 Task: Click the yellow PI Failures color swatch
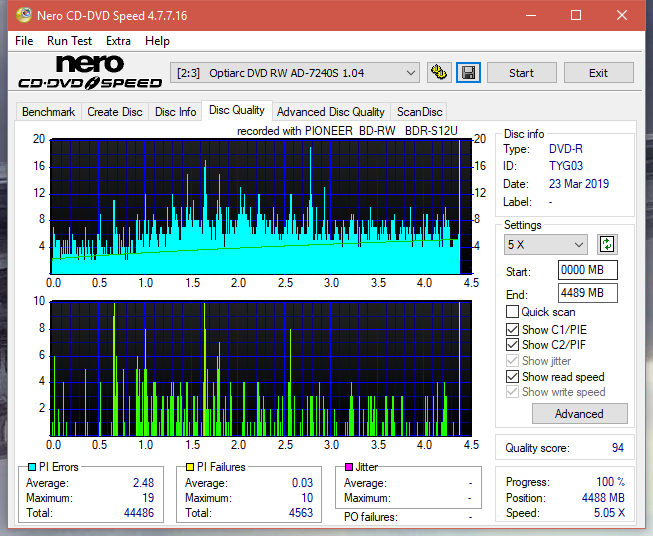point(190,467)
